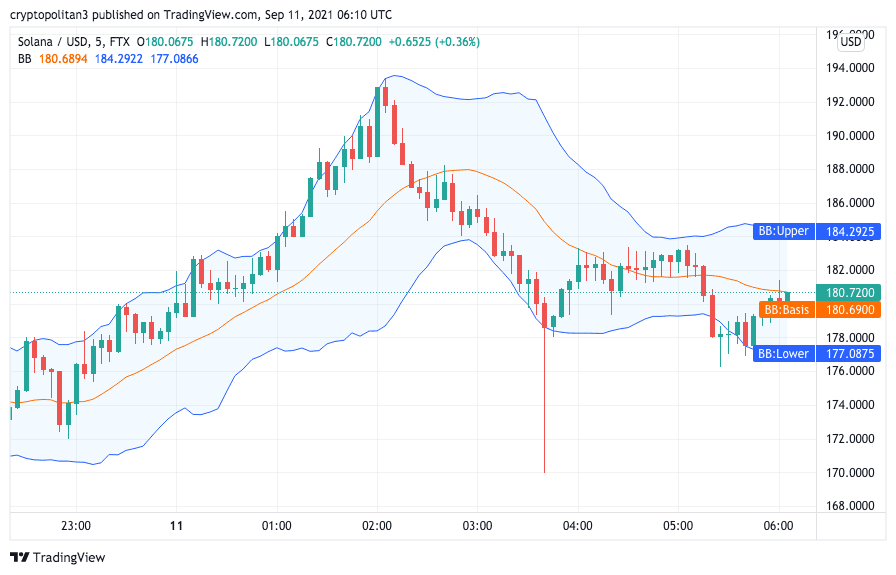Click the TradingView logo icon
Viewport: 896px width, 575px height.
19,557
